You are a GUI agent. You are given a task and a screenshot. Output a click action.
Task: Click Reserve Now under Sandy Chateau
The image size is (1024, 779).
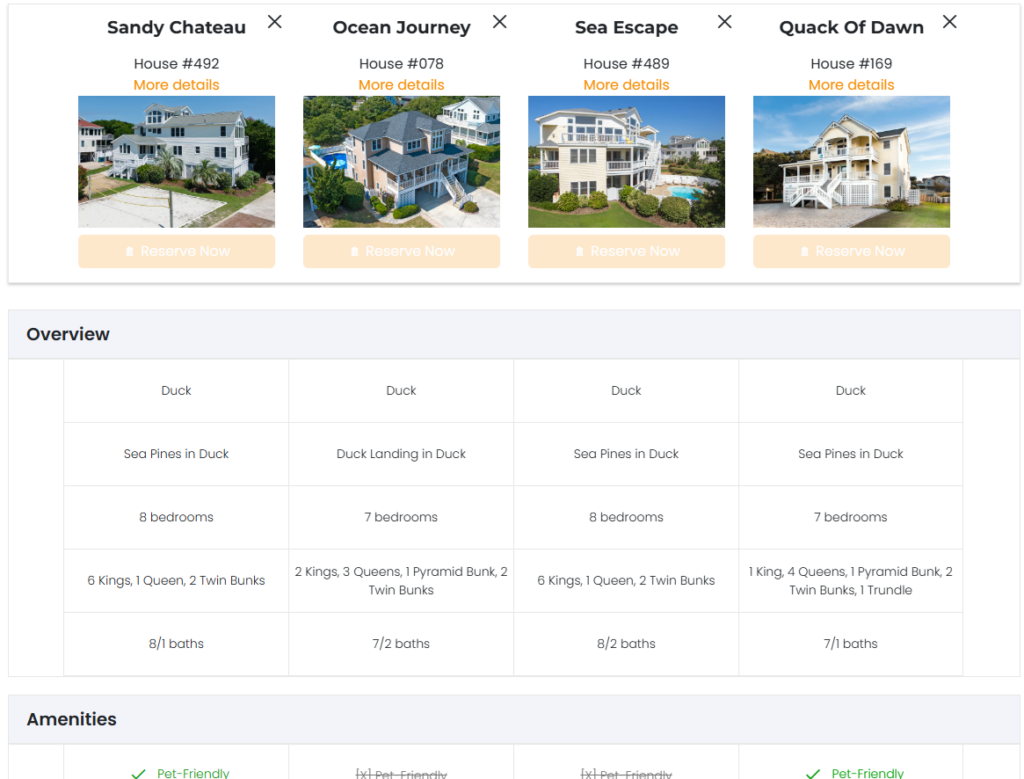coord(176,251)
